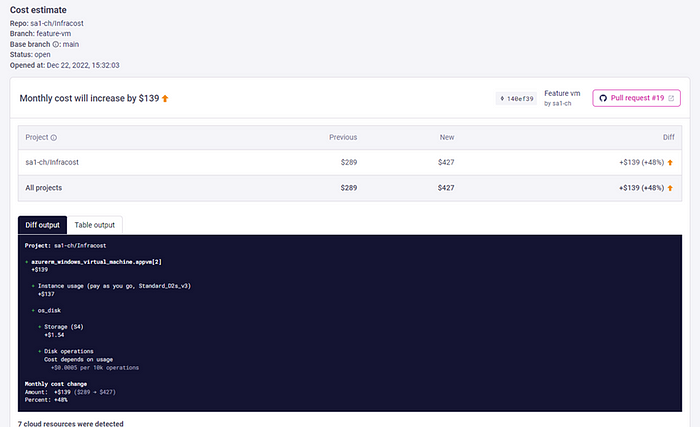
Task: Click Percent: +48% line in diff
Action: coord(46,400)
